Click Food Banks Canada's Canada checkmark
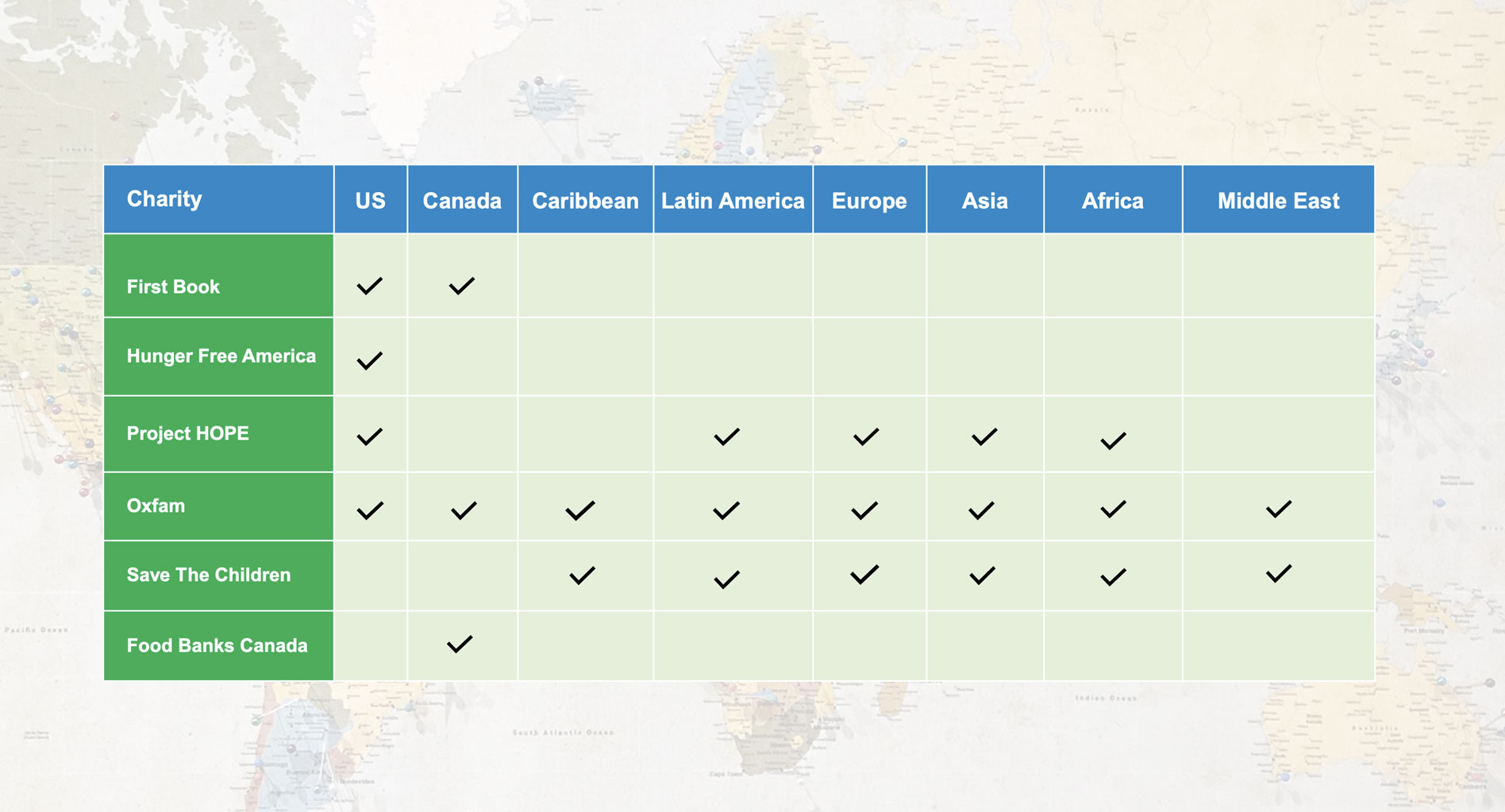The height and width of the screenshot is (812, 1505). [460, 644]
